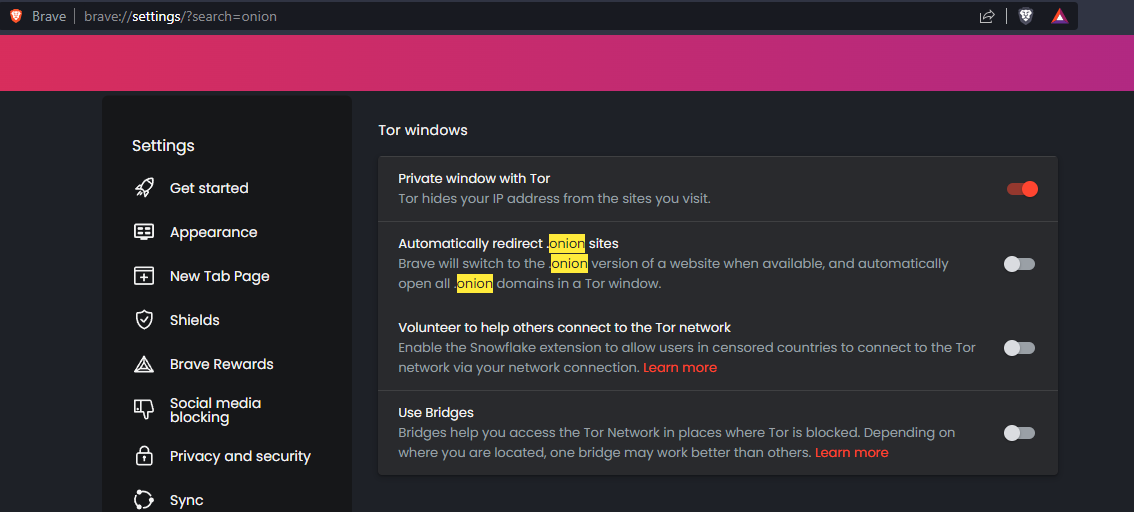
Task: Click the brave://settings address bar URL
Action: tap(180, 16)
